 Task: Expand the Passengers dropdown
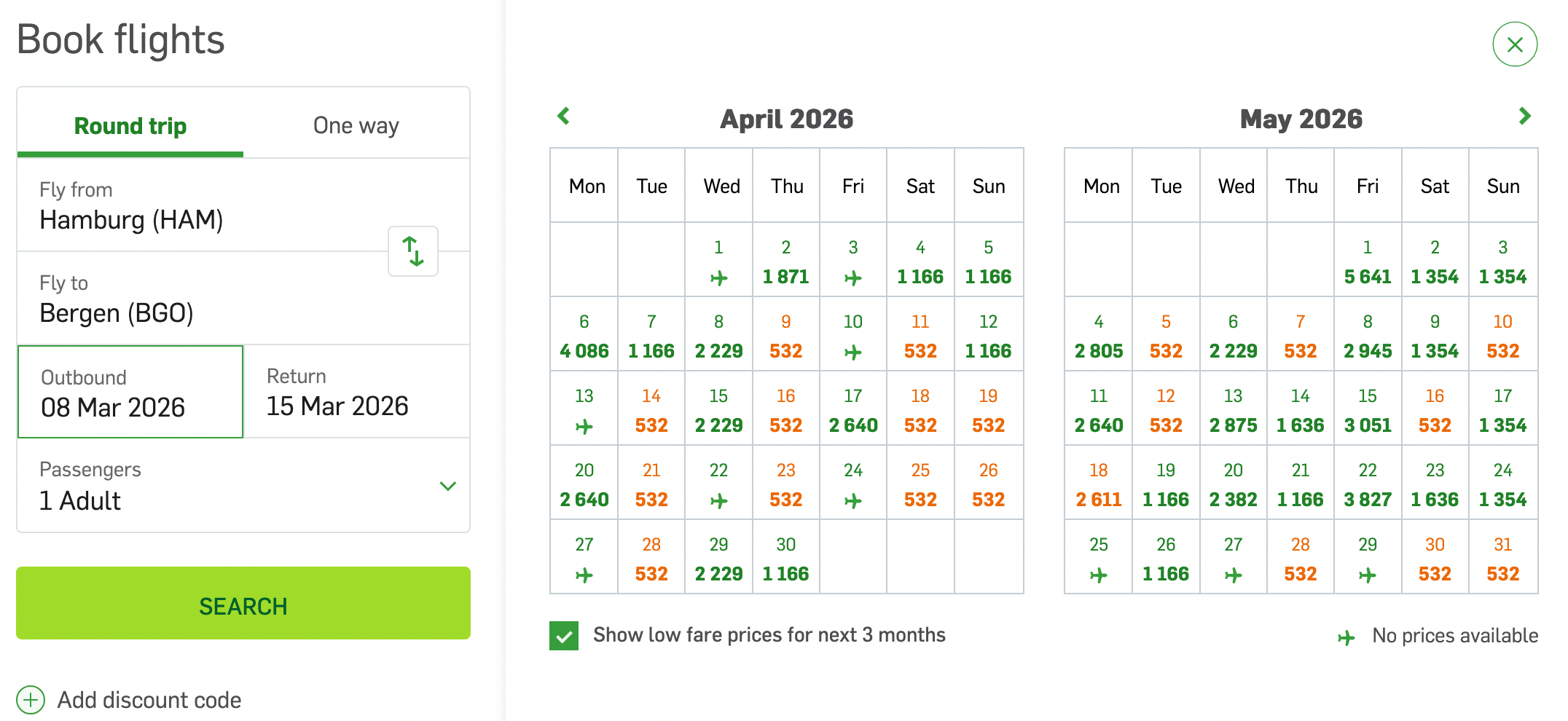[447, 486]
